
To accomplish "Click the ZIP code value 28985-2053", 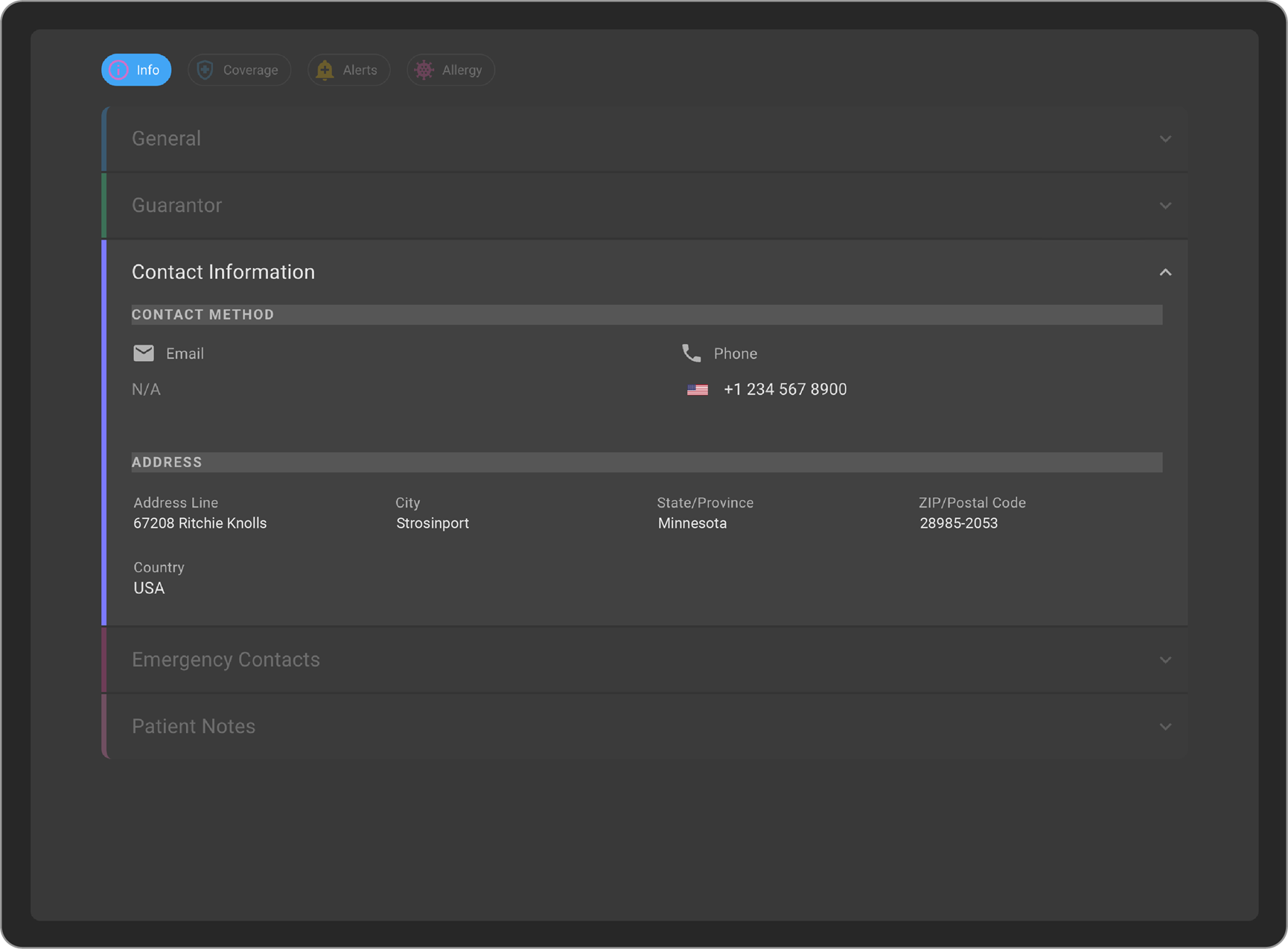I will coord(958,523).
